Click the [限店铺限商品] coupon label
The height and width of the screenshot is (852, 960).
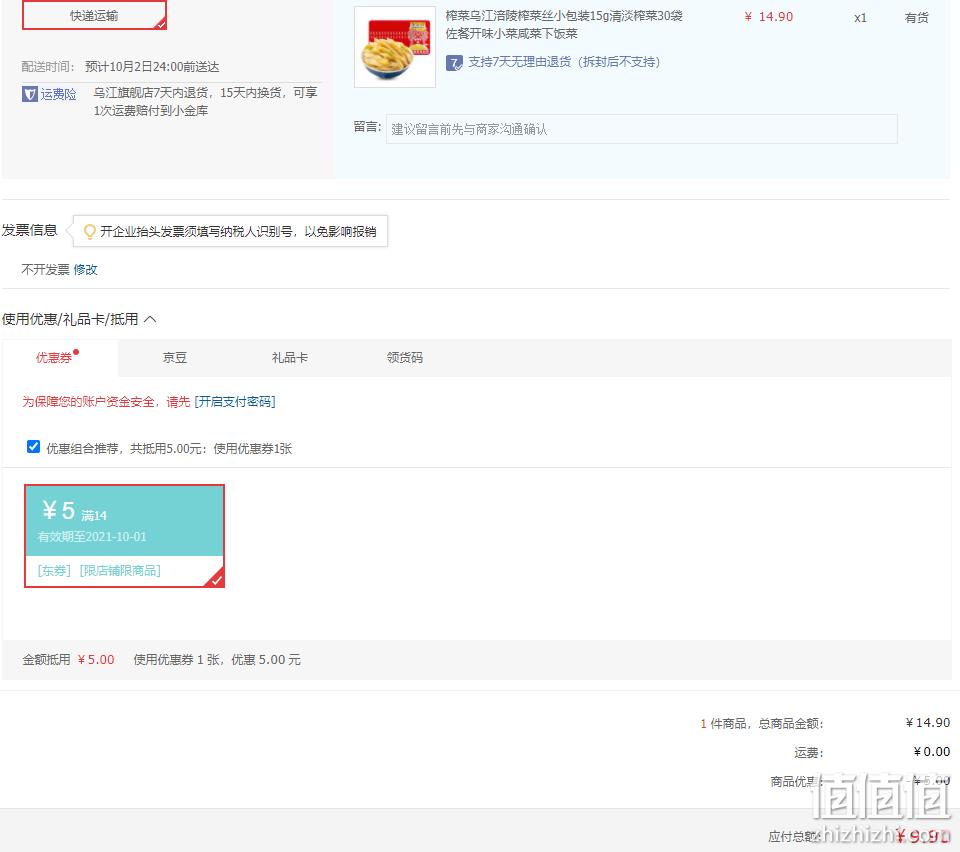click(120, 570)
